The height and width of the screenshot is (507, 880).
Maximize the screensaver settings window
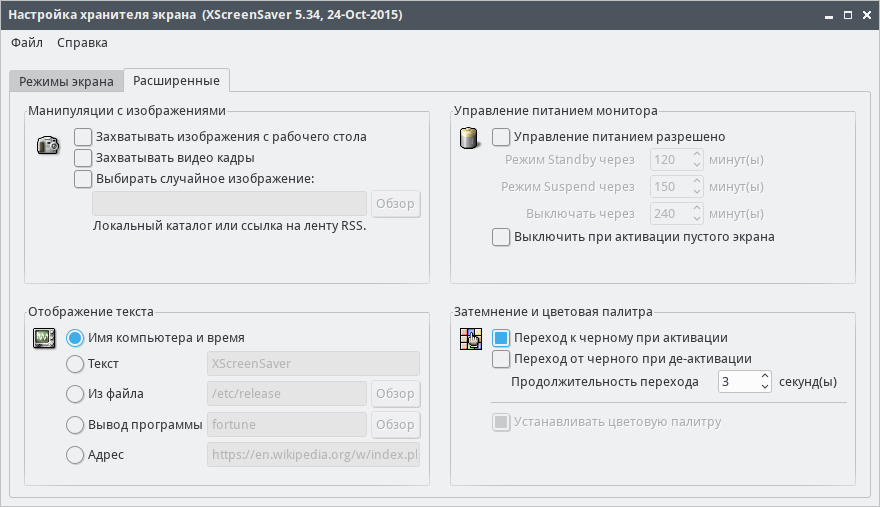pyautogui.click(x=848, y=15)
